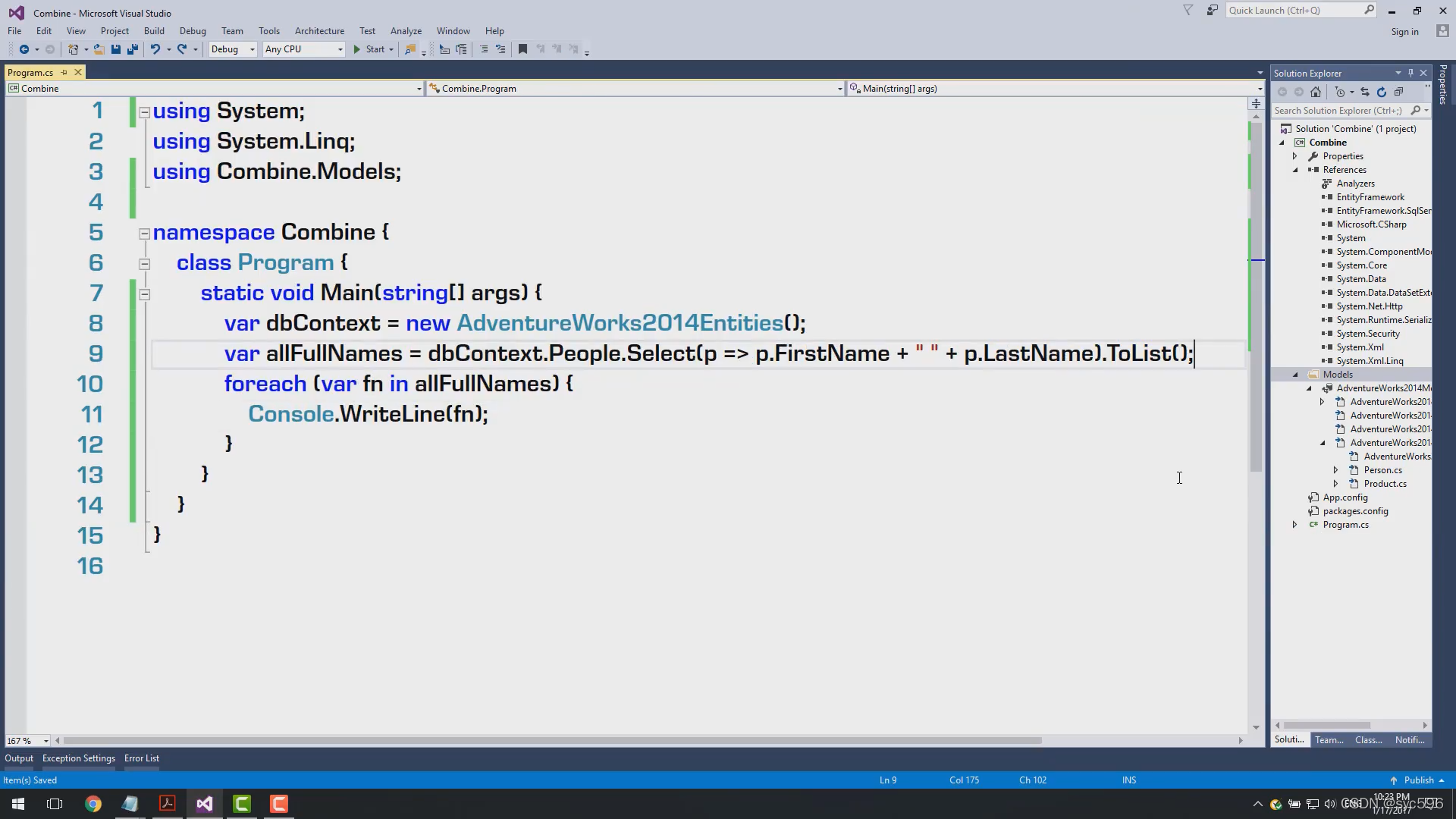The height and width of the screenshot is (819, 1456).
Task: Open Visual Studio from the taskbar
Action: pyautogui.click(x=204, y=804)
